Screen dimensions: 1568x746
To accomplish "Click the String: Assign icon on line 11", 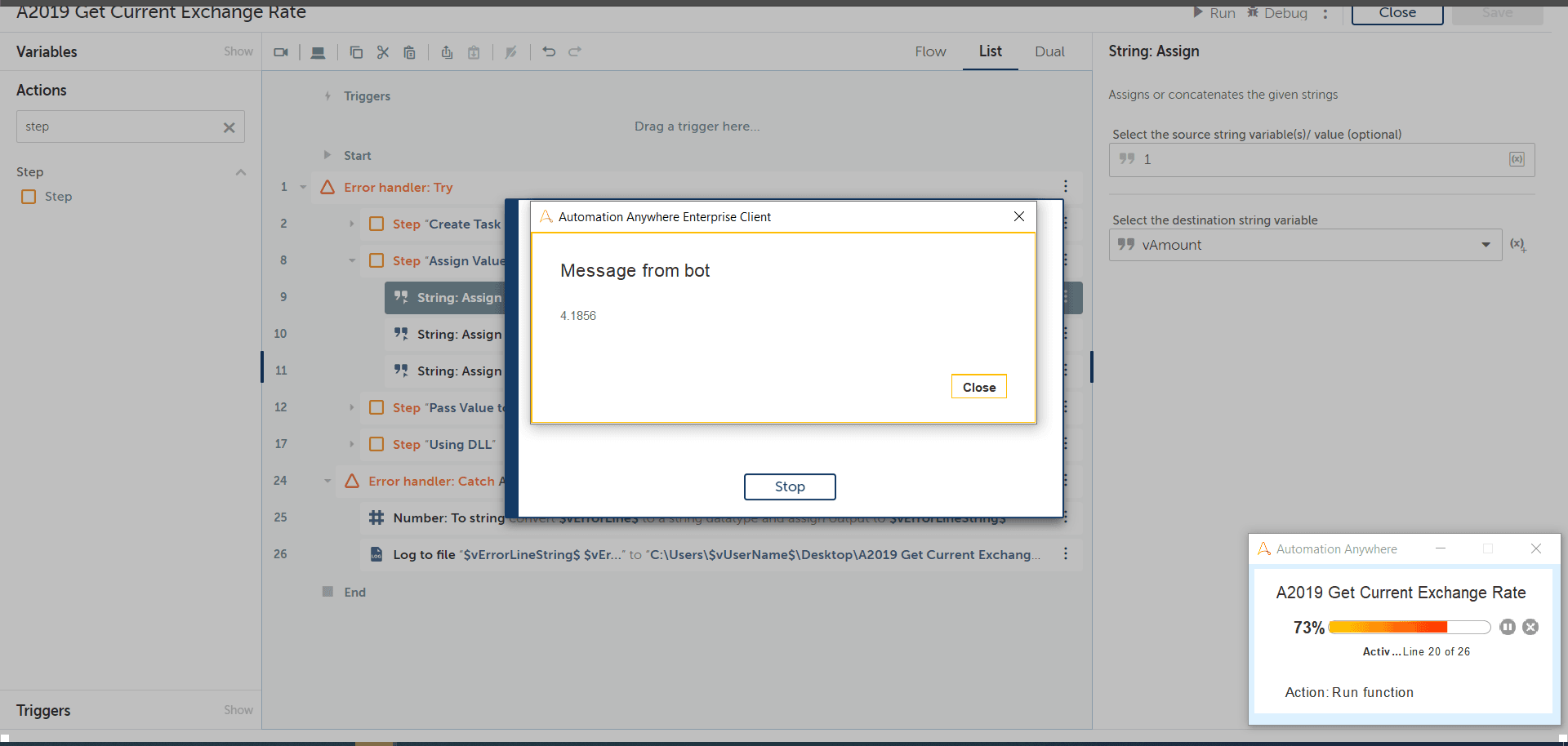I will (x=401, y=371).
